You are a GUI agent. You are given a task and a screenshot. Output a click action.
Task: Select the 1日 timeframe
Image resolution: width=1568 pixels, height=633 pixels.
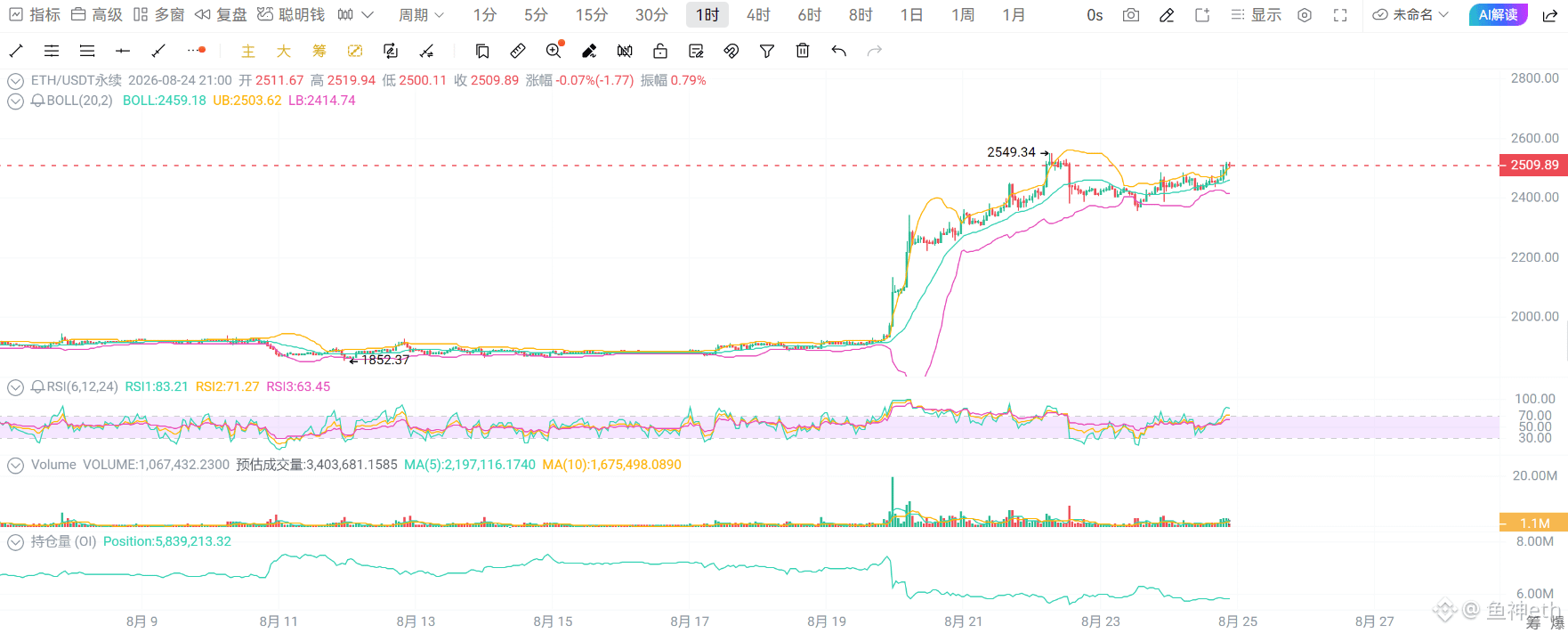[911, 15]
